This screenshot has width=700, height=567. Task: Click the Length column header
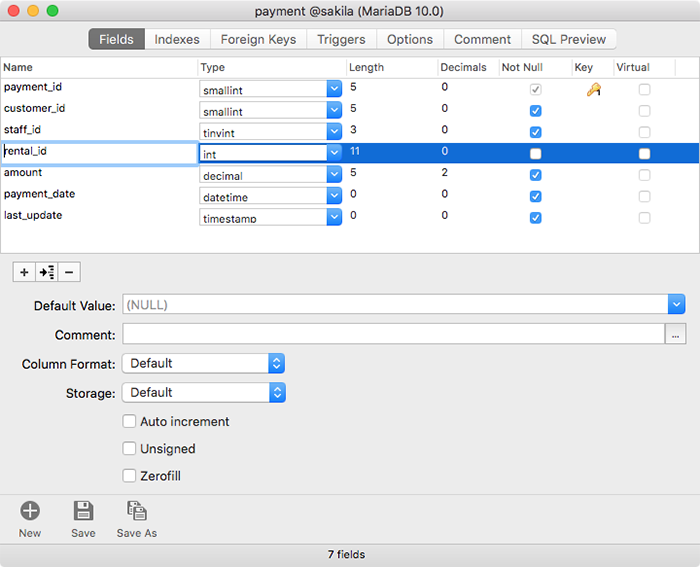[x=392, y=67]
